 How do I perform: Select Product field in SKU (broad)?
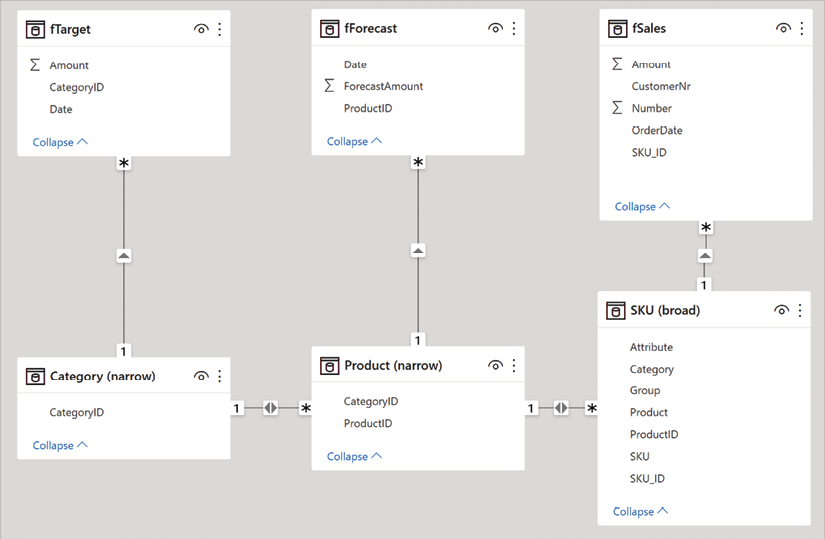pos(649,413)
